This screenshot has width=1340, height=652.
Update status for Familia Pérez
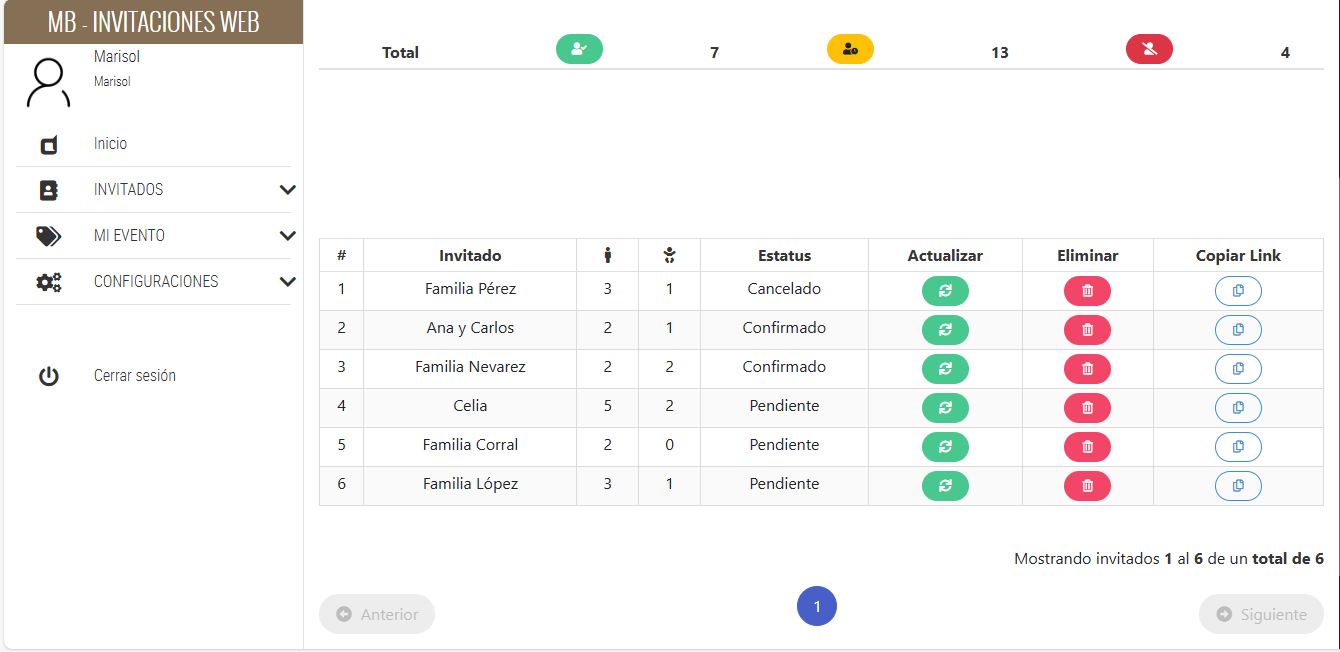pyautogui.click(x=945, y=291)
